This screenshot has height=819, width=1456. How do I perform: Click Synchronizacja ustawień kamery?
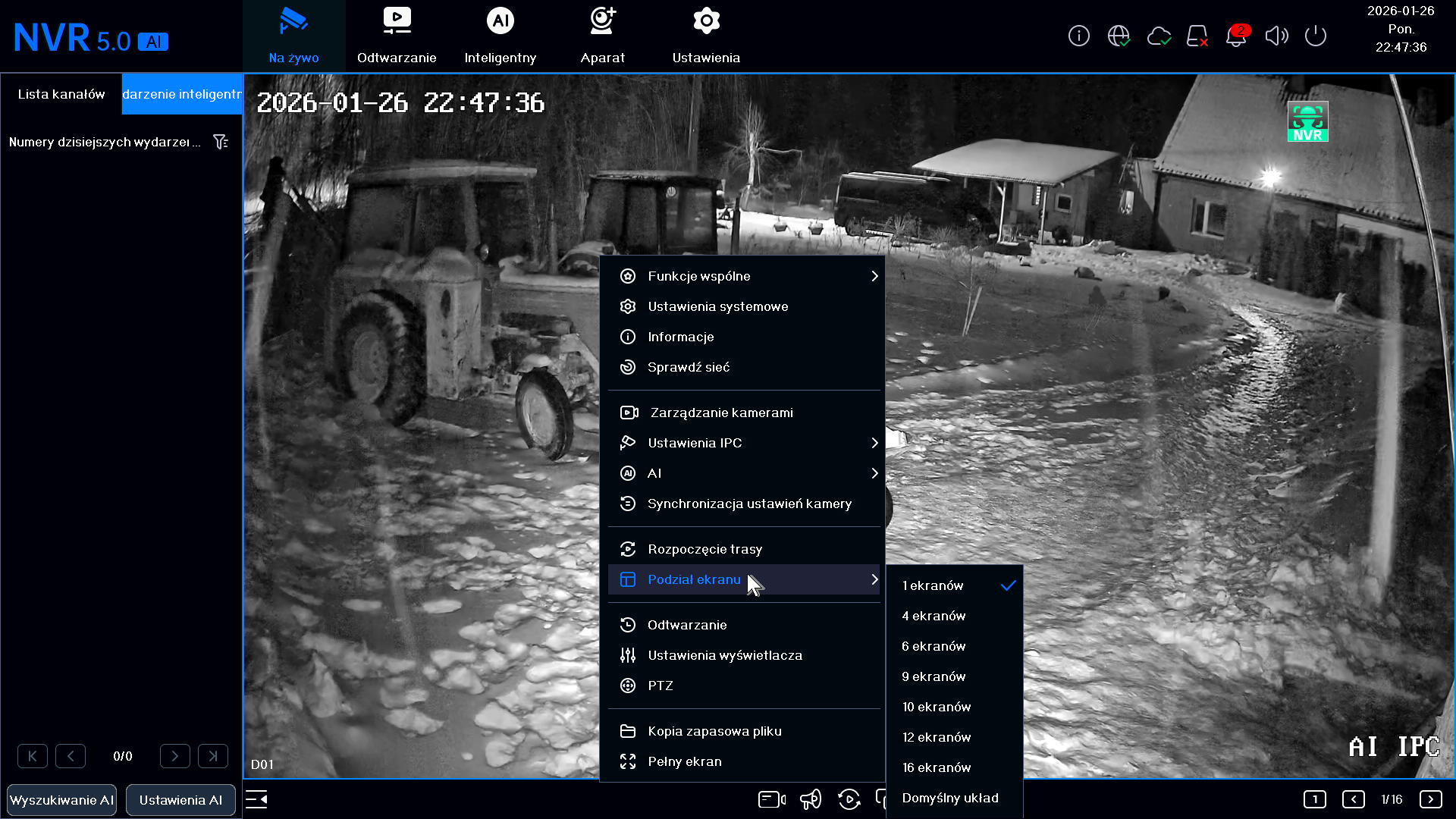click(x=744, y=504)
